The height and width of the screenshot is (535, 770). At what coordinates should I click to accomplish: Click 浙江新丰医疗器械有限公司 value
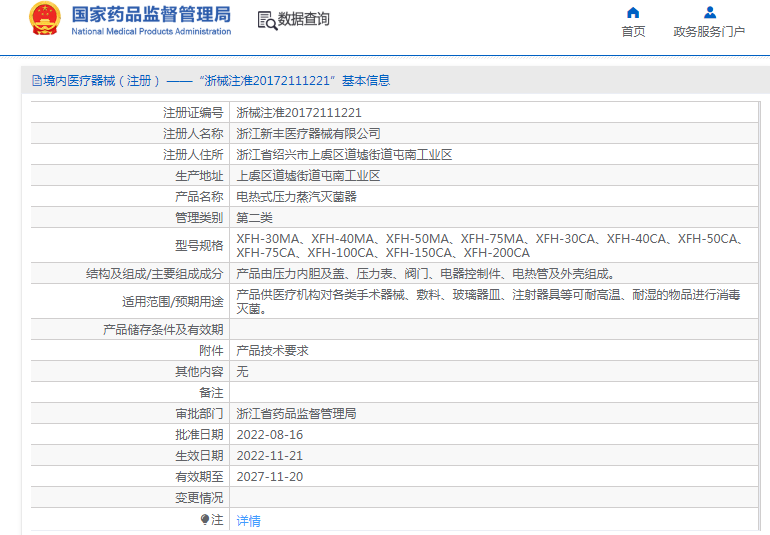[308, 134]
